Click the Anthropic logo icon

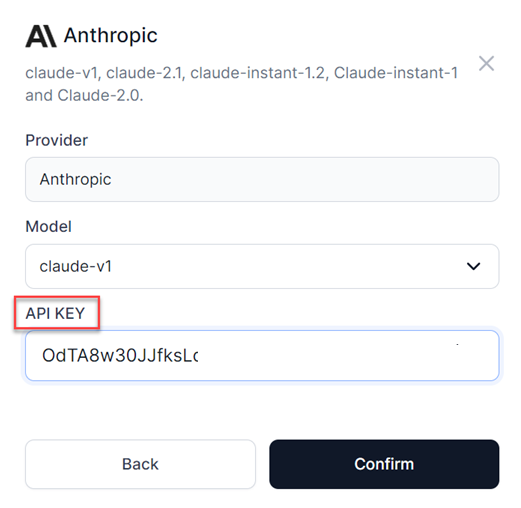(41, 36)
